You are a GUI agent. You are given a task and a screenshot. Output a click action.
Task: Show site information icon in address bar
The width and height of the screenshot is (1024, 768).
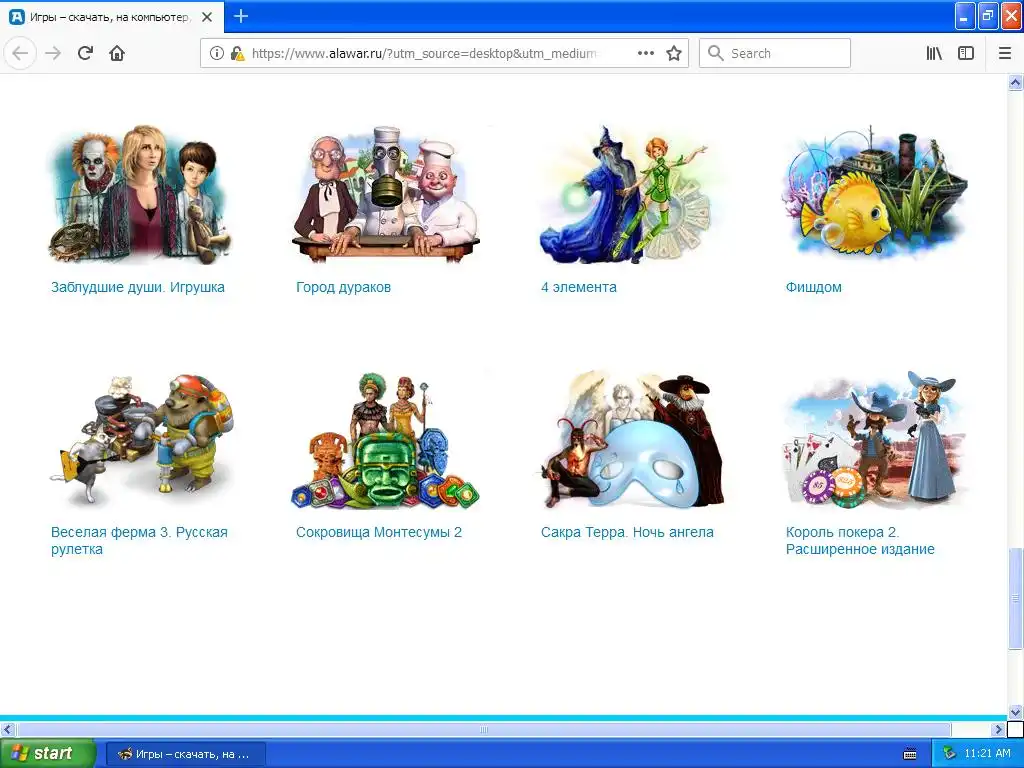point(216,54)
